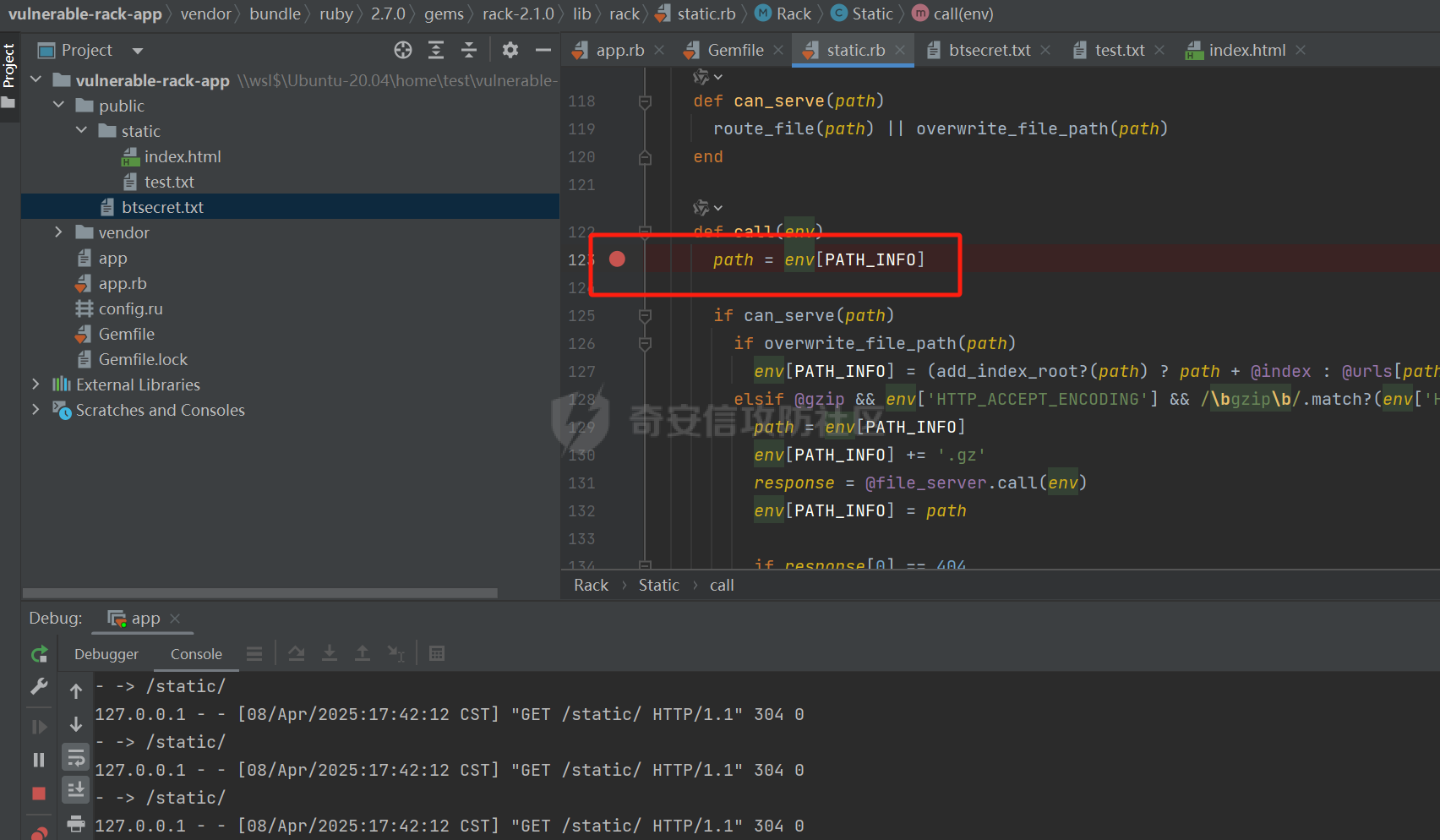
Task: Expand the vendor folder
Action: pos(58,232)
